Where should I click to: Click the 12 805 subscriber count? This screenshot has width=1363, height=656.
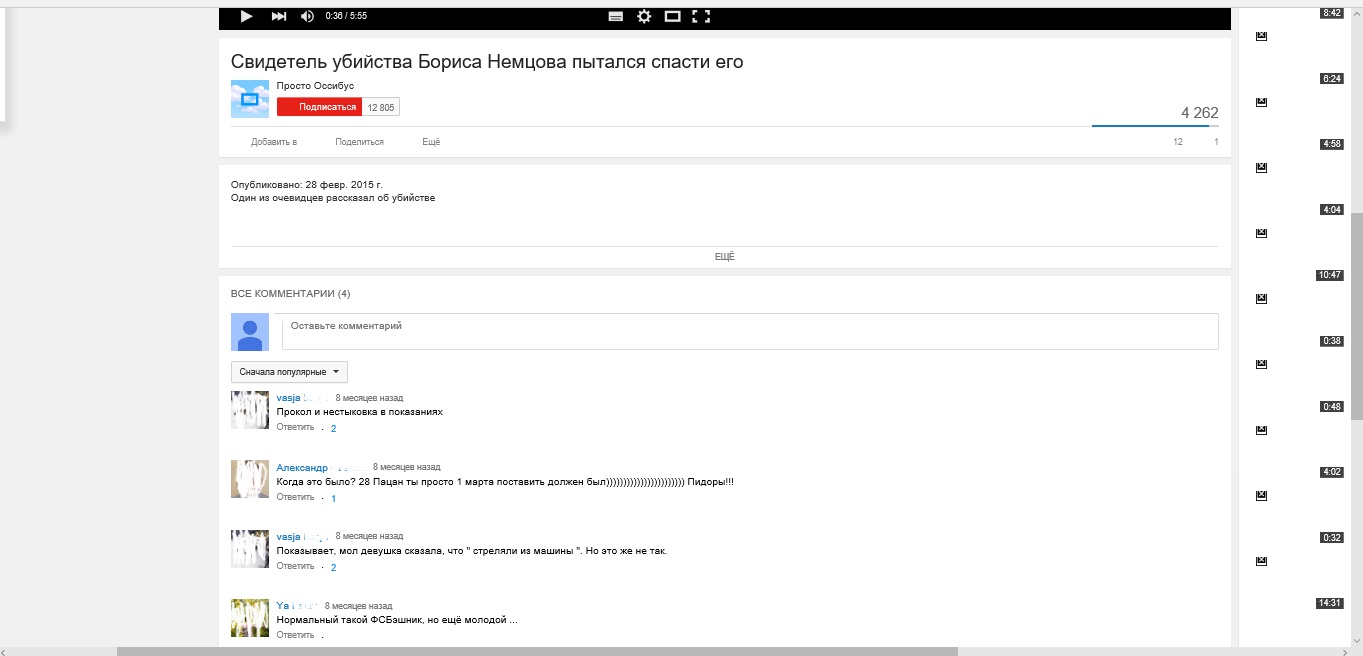(x=381, y=107)
